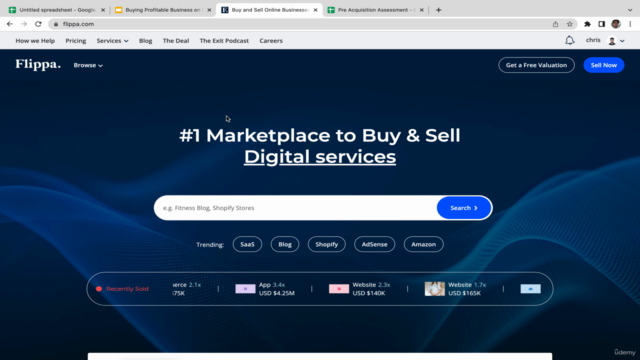640x360 pixels.
Task: Click the chris username text
Action: (x=593, y=40)
